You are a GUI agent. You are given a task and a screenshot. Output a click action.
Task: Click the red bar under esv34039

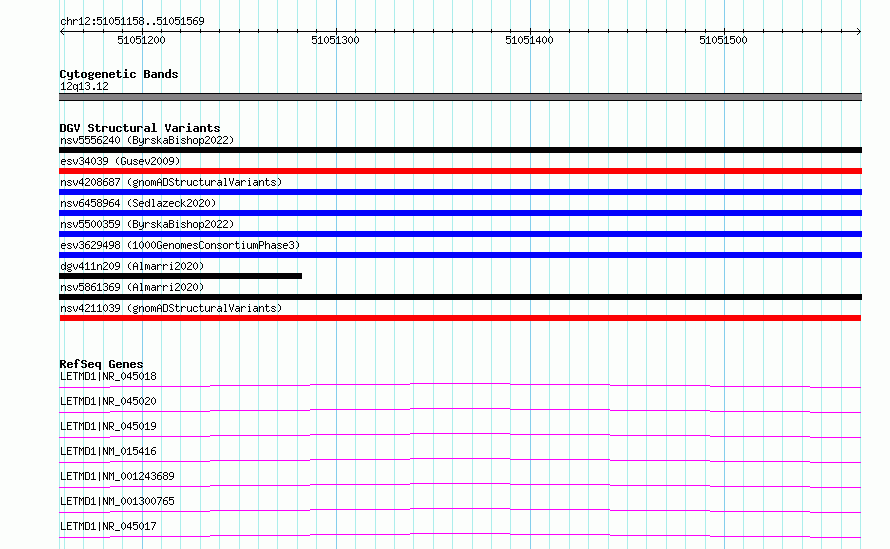pyautogui.click(x=460, y=171)
